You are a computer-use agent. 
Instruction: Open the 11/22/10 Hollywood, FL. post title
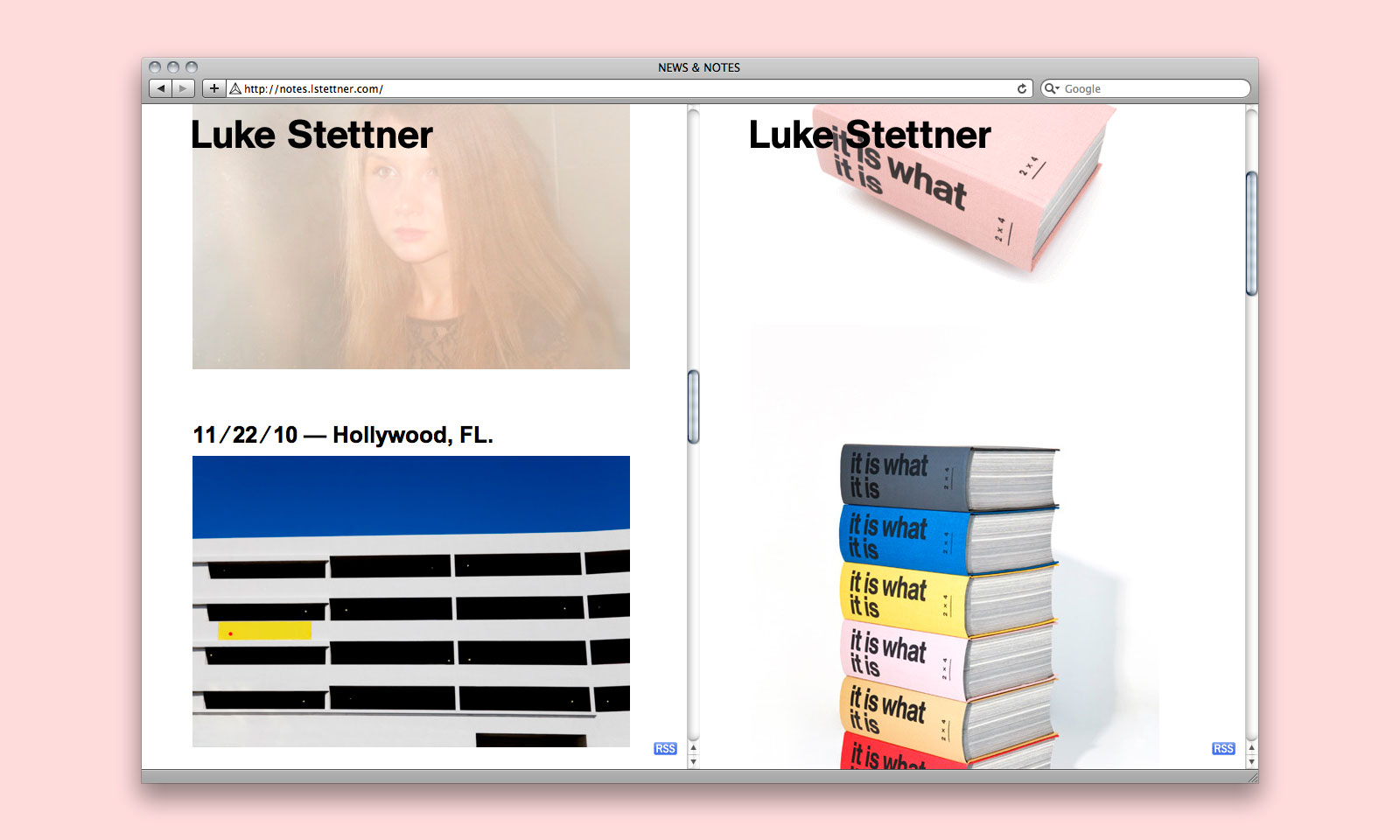(342, 435)
